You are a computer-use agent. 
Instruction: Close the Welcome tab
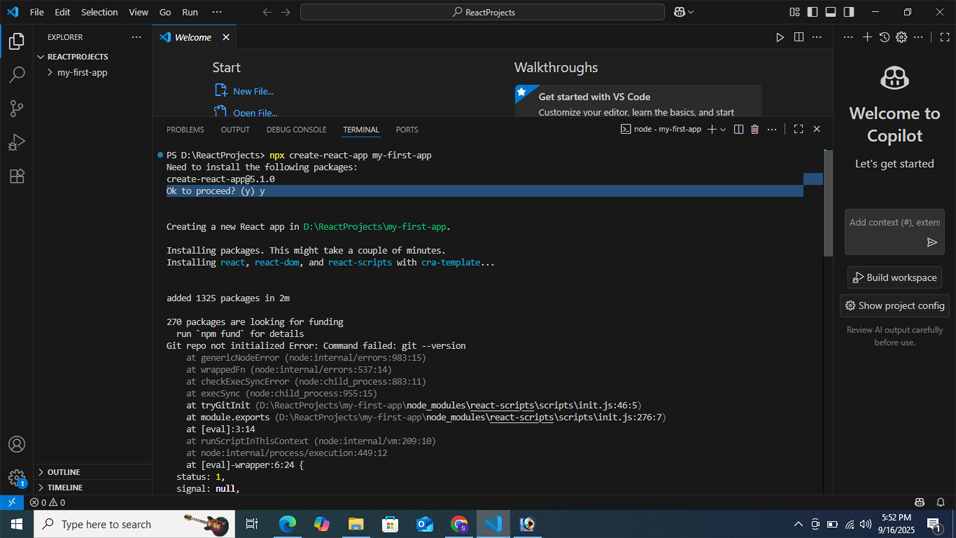226,37
